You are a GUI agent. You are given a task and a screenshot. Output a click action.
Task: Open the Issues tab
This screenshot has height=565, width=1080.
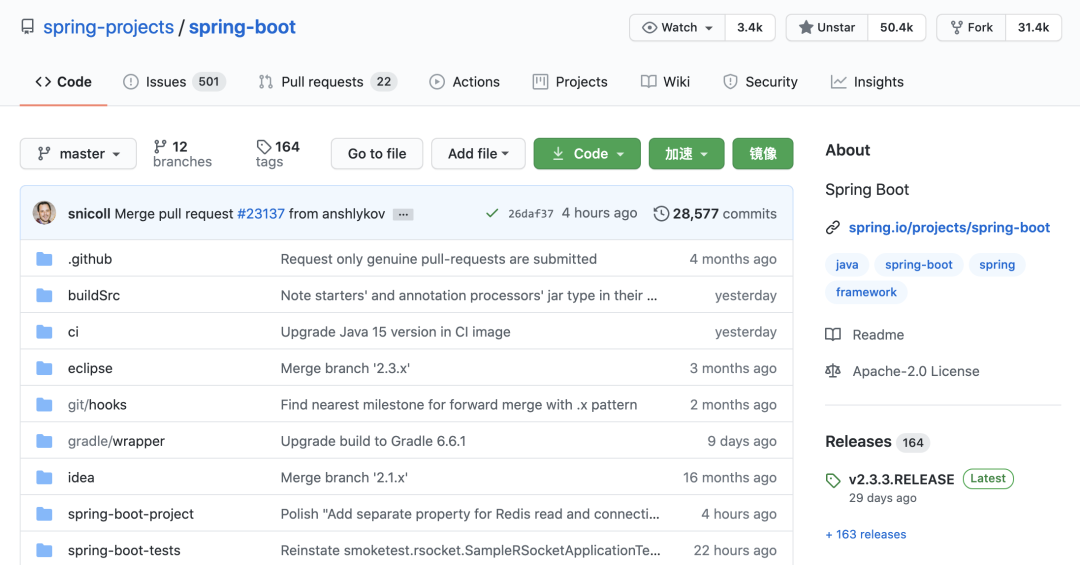point(174,82)
